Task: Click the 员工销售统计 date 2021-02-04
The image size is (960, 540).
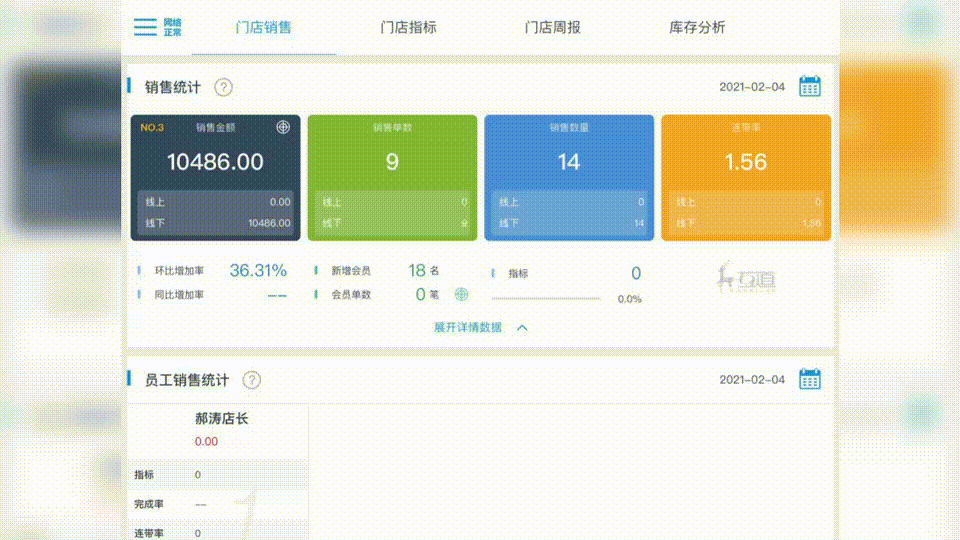Action: [751, 380]
